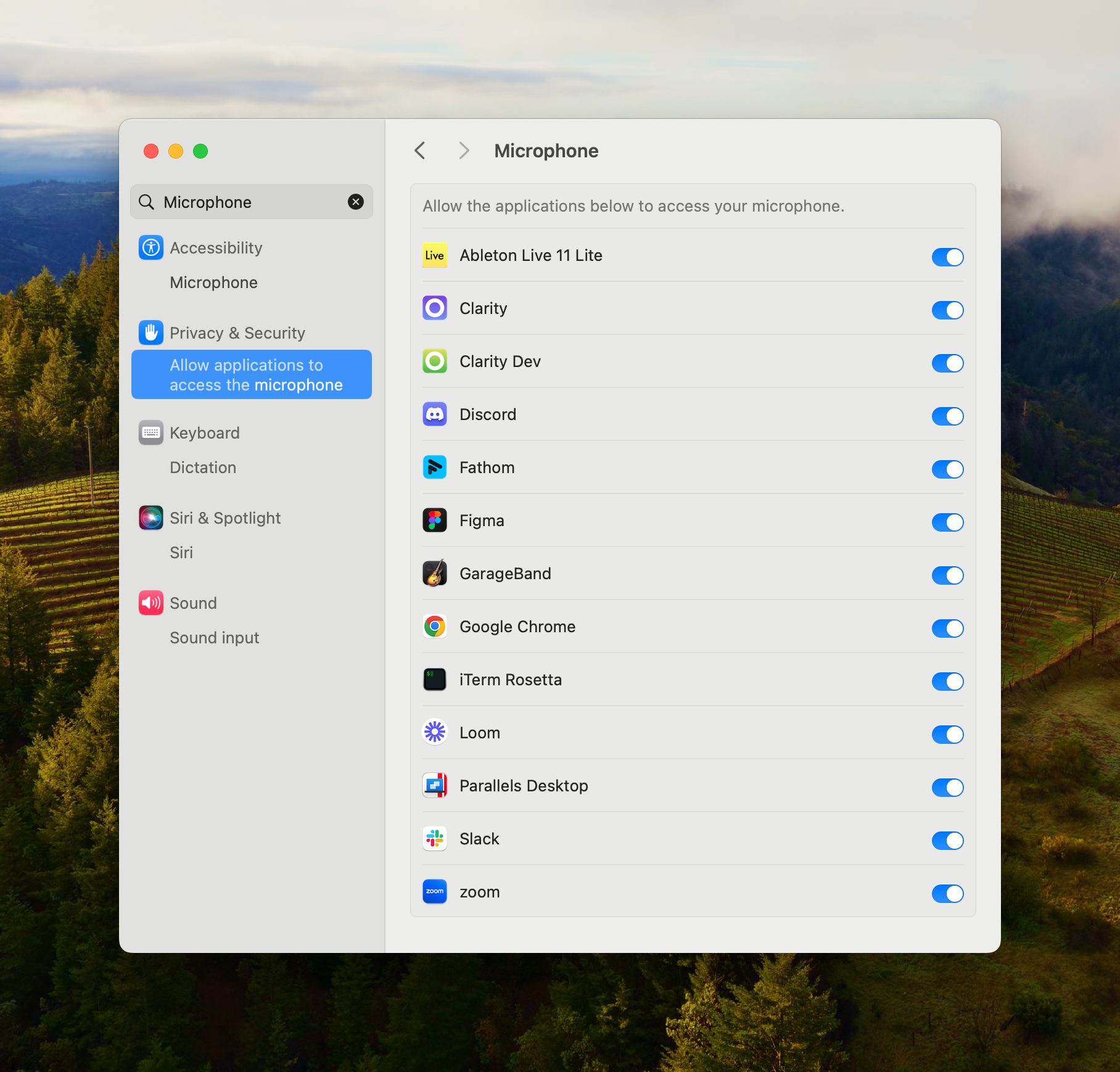Click the allow applications description text
This screenshot has height=1072, width=1120.
pos(633,206)
